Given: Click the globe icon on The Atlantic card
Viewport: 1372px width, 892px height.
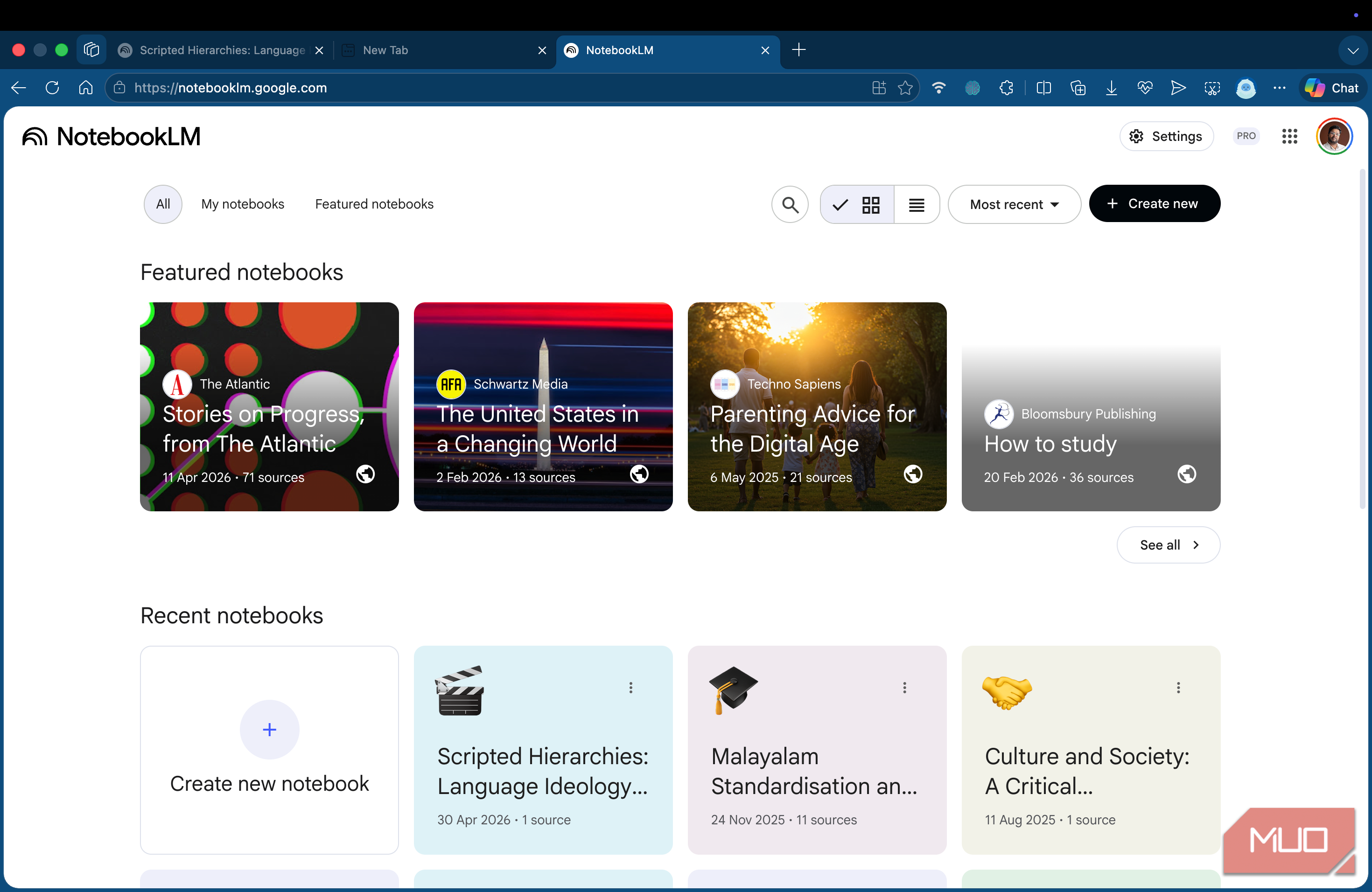Looking at the screenshot, I should click(x=365, y=474).
